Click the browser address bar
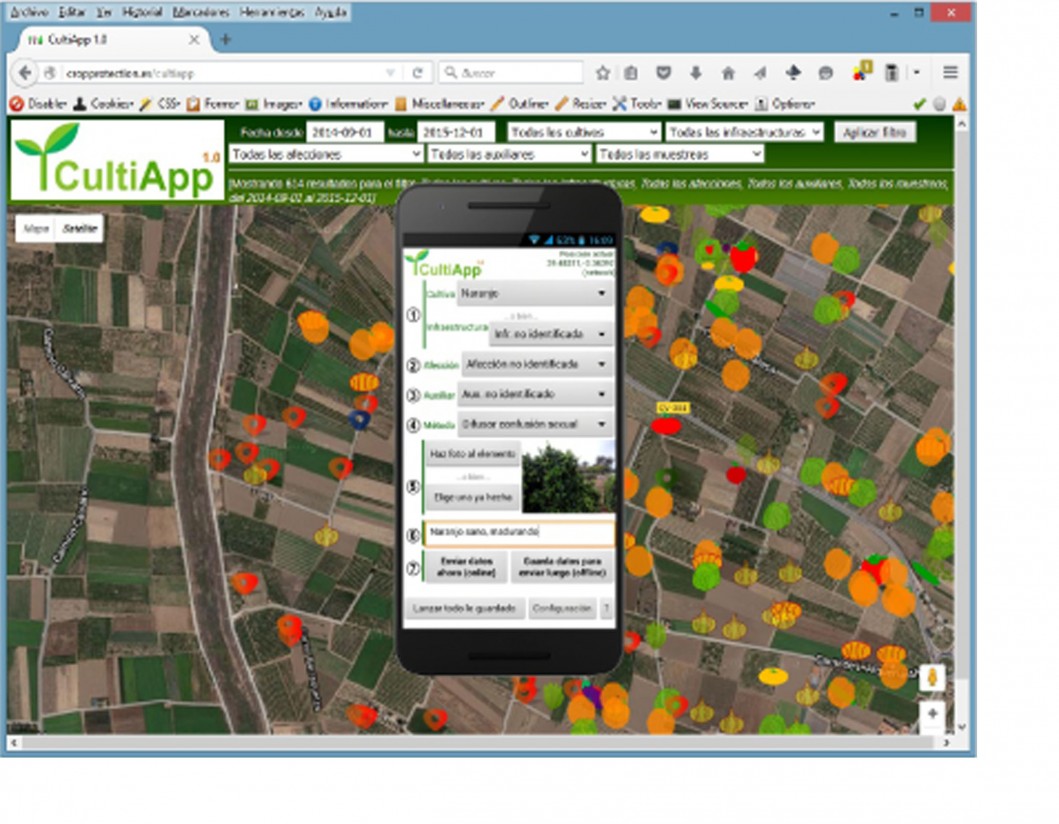 pos(223,73)
